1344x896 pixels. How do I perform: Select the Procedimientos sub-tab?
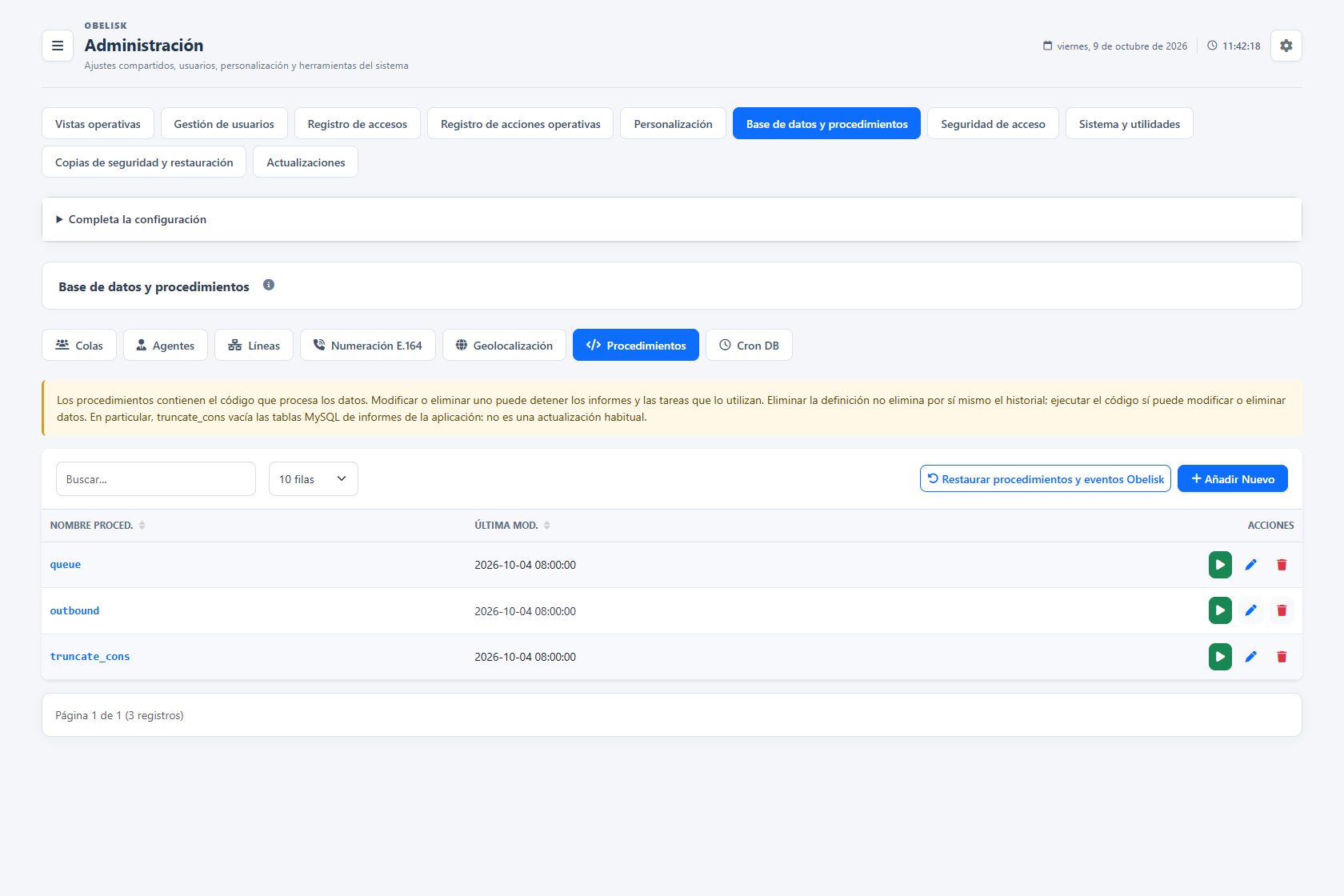coord(636,346)
